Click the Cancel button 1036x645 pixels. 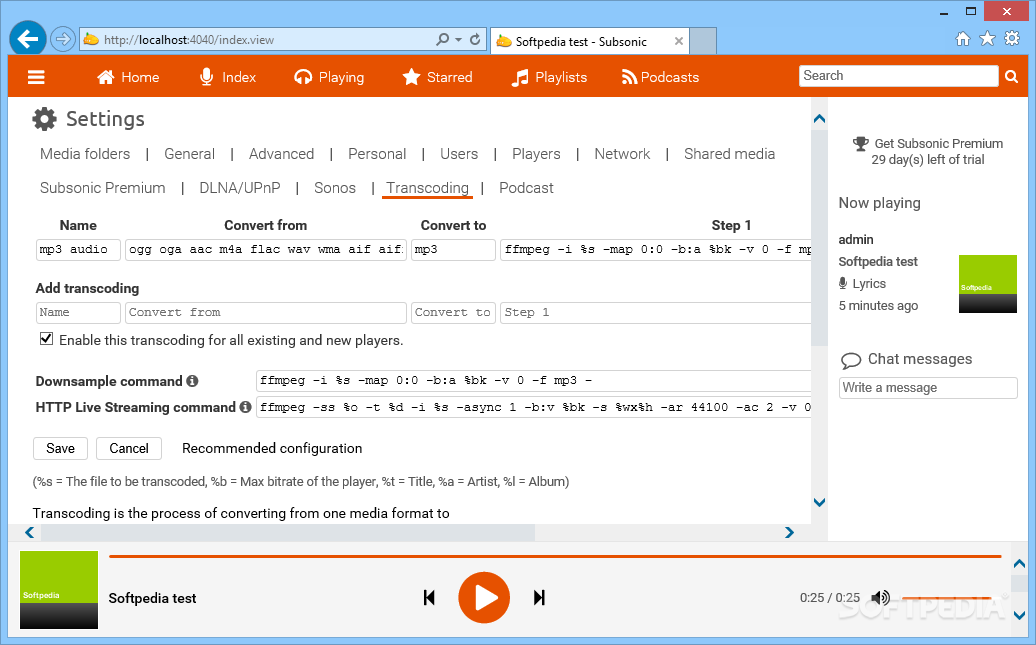(129, 448)
